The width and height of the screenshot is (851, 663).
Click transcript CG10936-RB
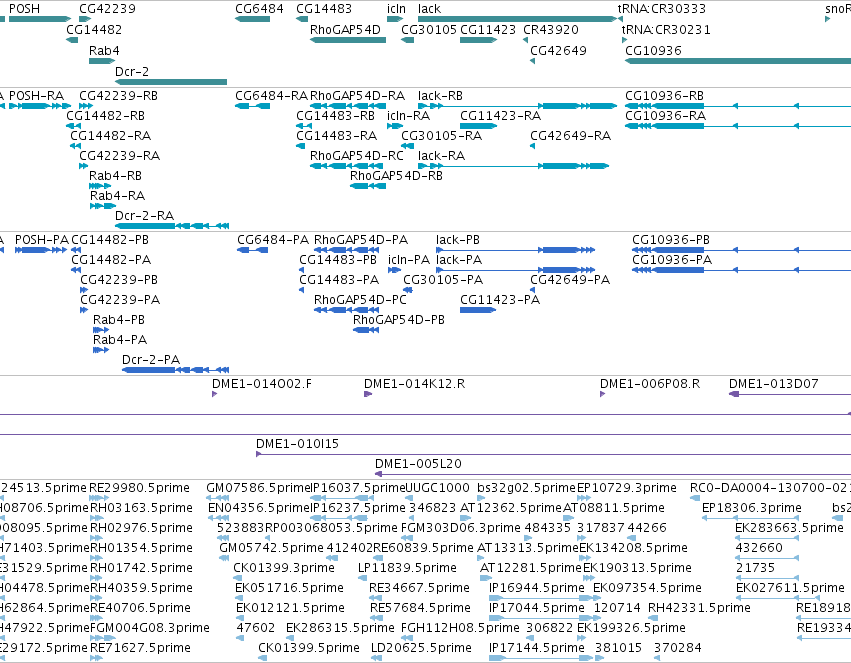click(x=738, y=106)
